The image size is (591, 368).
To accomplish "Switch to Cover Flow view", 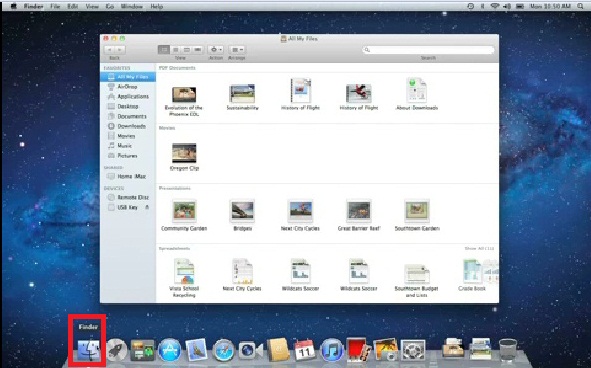I will [x=198, y=49].
